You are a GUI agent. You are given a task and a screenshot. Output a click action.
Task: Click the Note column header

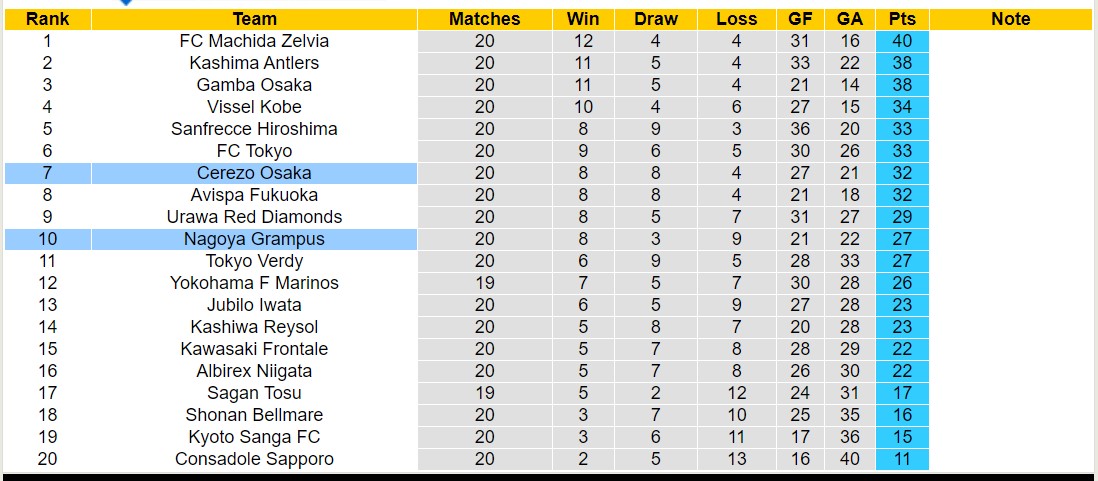(1010, 19)
